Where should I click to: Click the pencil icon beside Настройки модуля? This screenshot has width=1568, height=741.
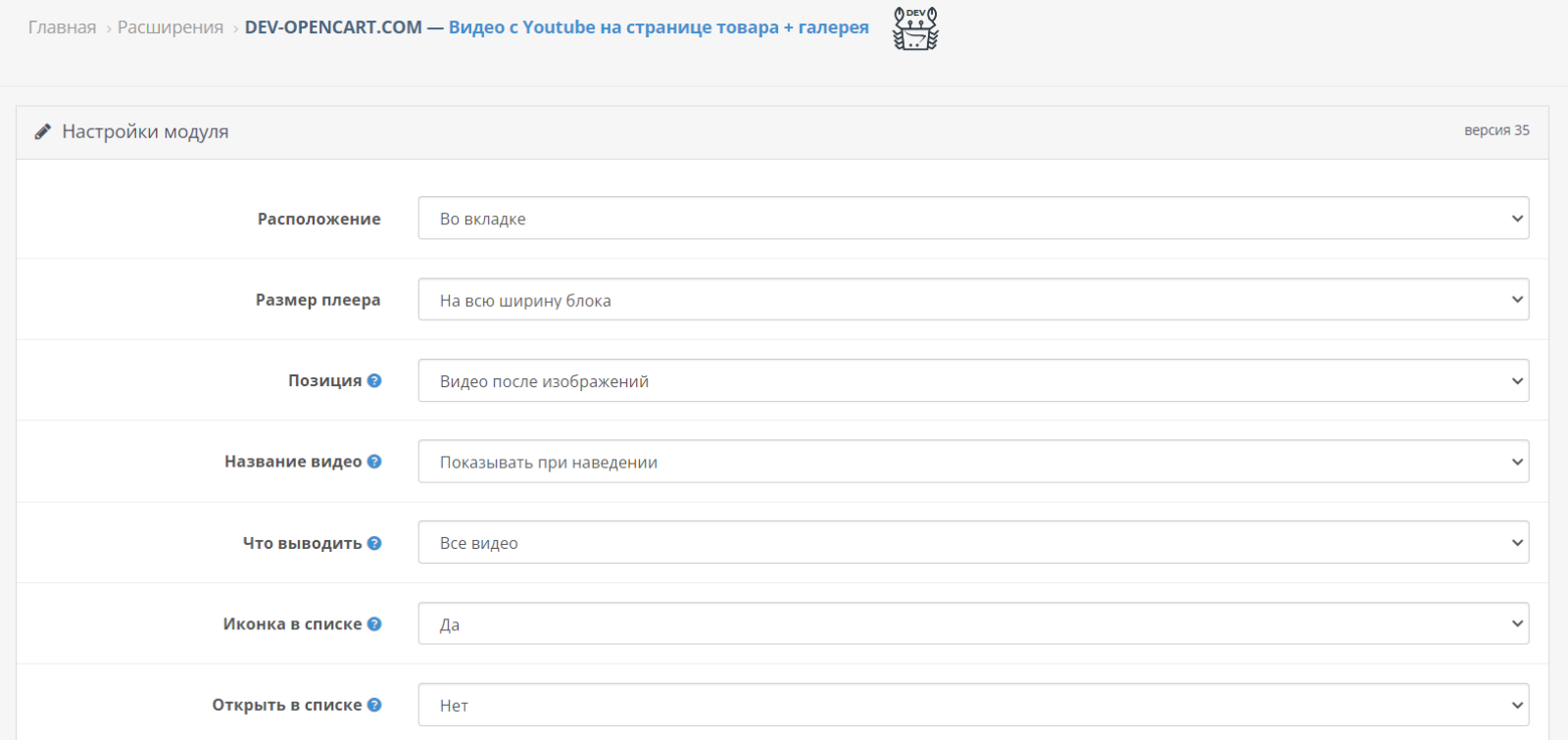coord(42,131)
